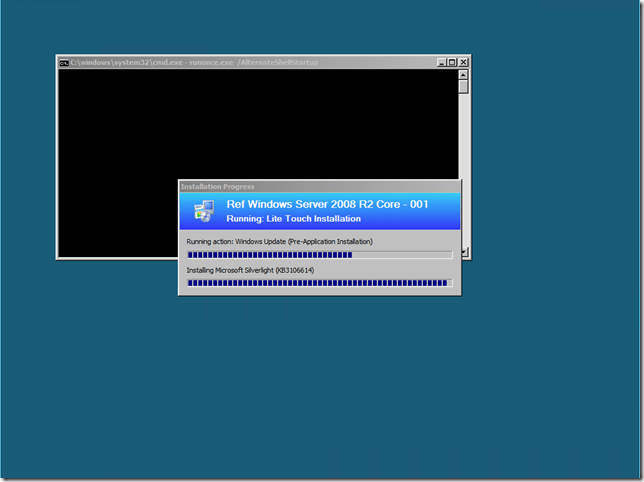
Task: Click the cmd.exe icon in the title bar
Action: [x=64, y=62]
